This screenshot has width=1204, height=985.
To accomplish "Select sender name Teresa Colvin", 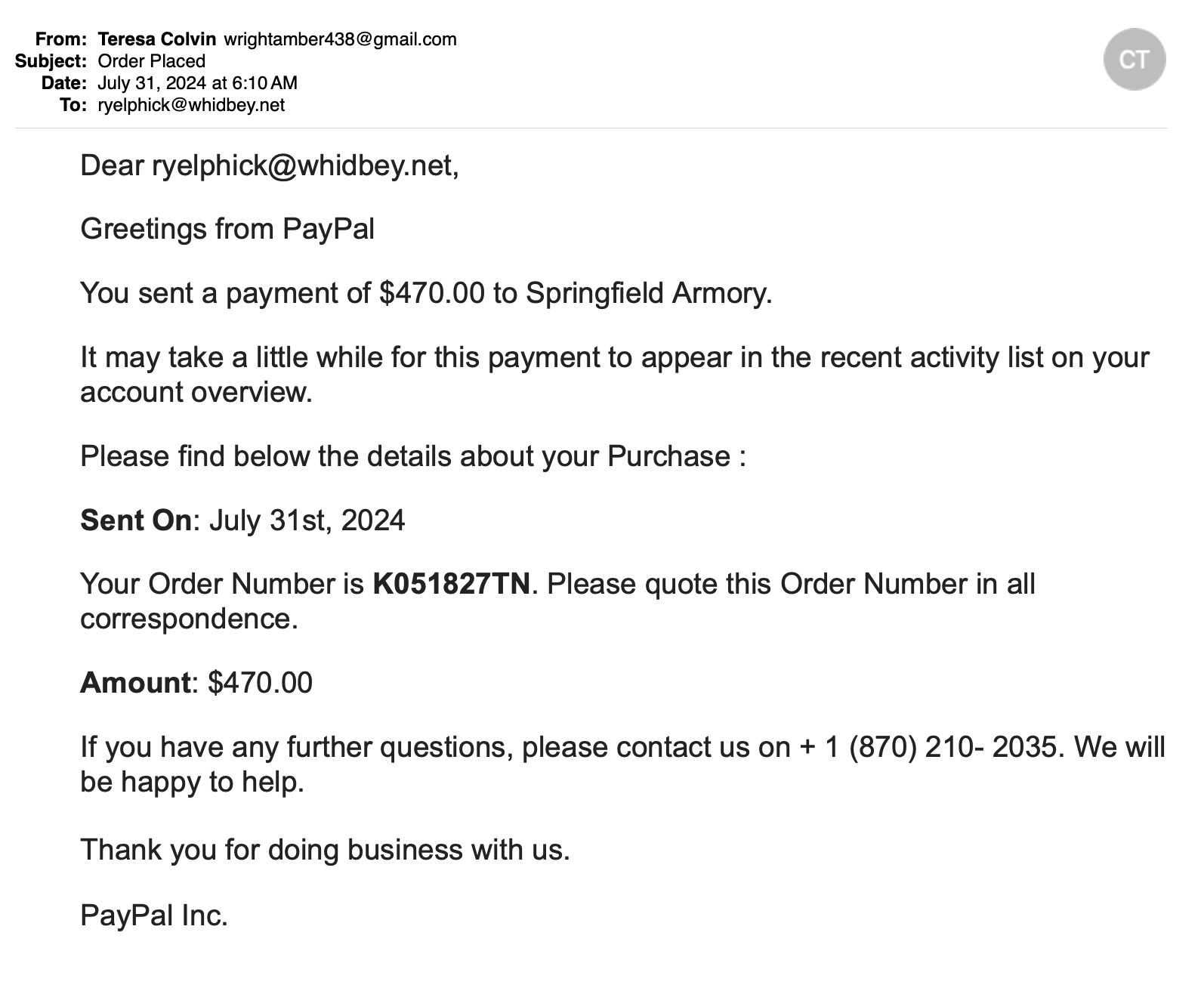I will (157, 39).
